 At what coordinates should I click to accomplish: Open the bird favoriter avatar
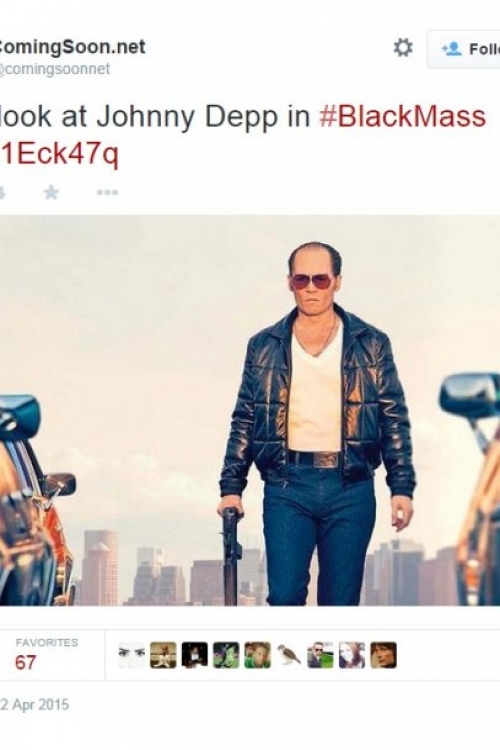(x=289, y=655)
